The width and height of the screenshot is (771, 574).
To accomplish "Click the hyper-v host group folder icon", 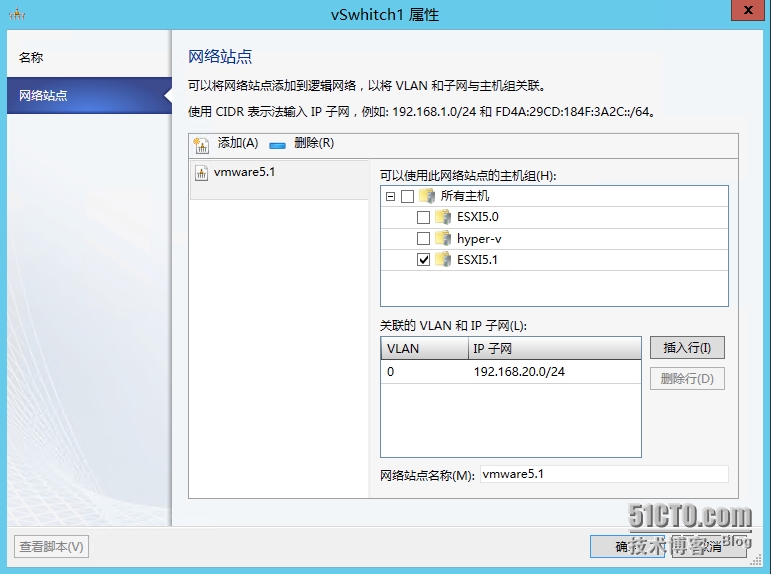I will click(443, 239).
